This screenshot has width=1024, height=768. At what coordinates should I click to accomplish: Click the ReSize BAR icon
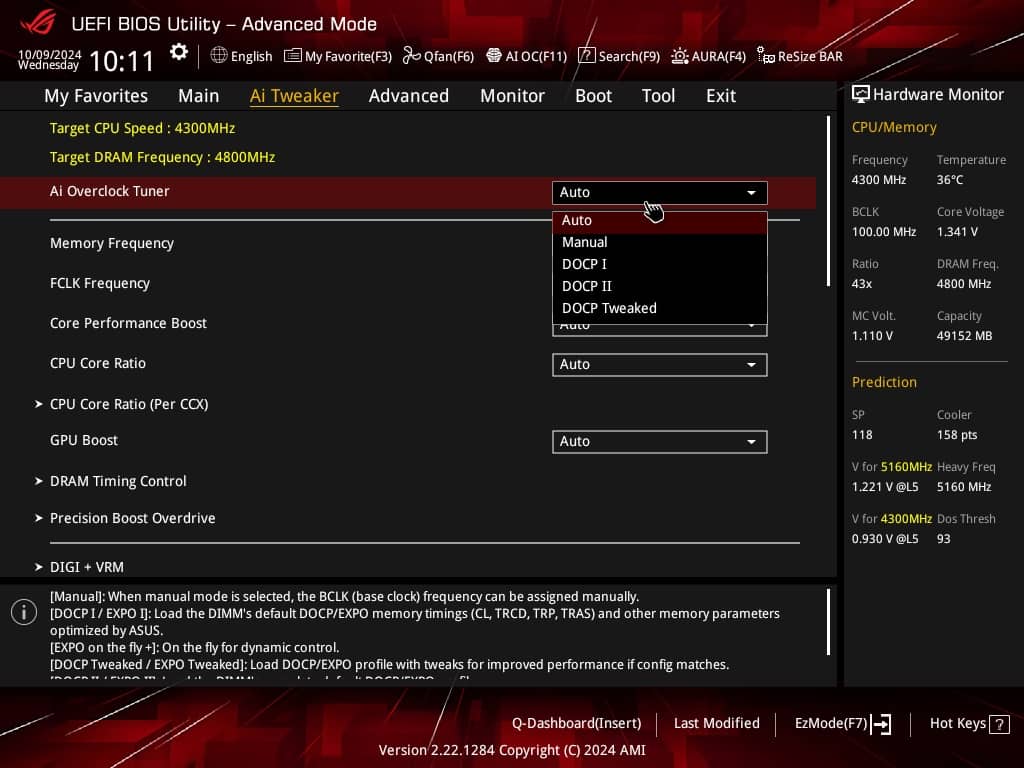click(765, 56)
